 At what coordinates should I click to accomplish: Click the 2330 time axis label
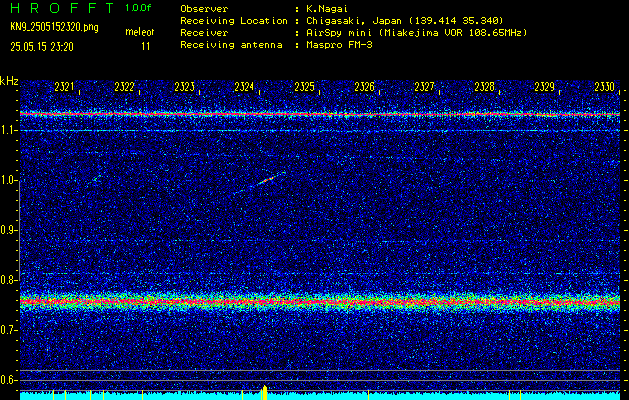605,87
